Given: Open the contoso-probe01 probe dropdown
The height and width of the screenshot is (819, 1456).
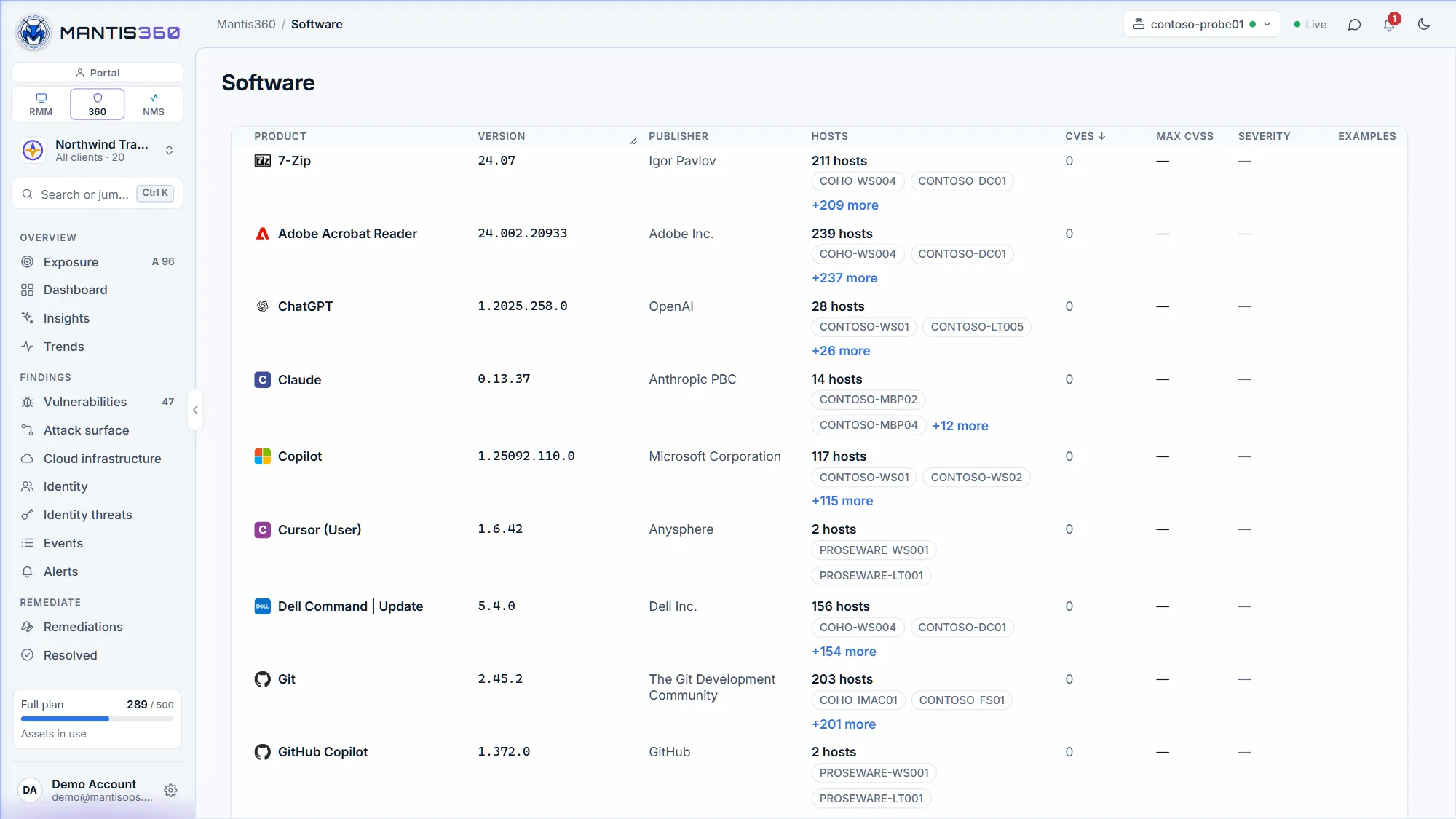Looking at the screenshot, I should [1201, 24].
